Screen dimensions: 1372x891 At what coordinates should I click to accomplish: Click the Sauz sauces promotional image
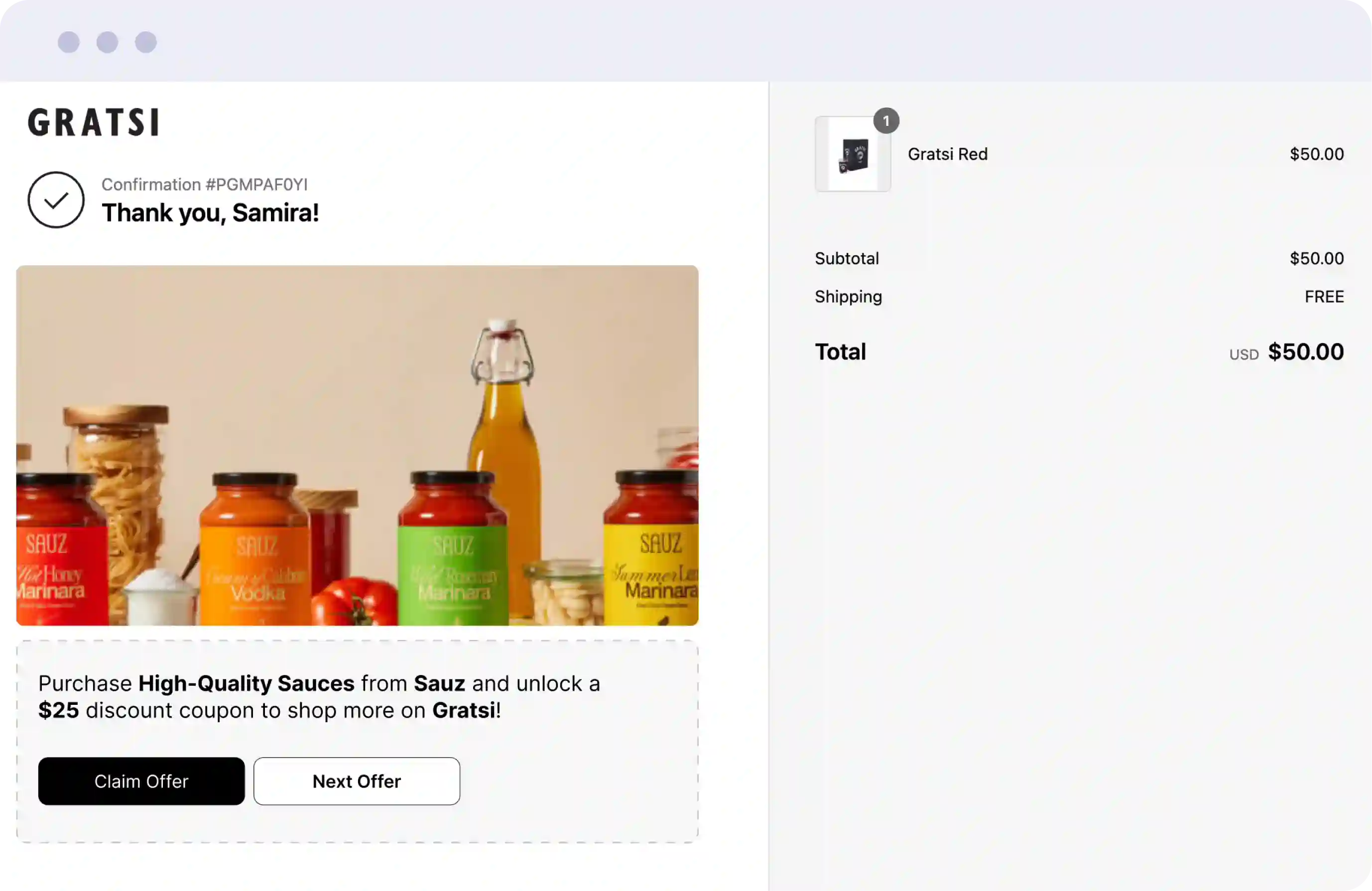click(358, 445)
